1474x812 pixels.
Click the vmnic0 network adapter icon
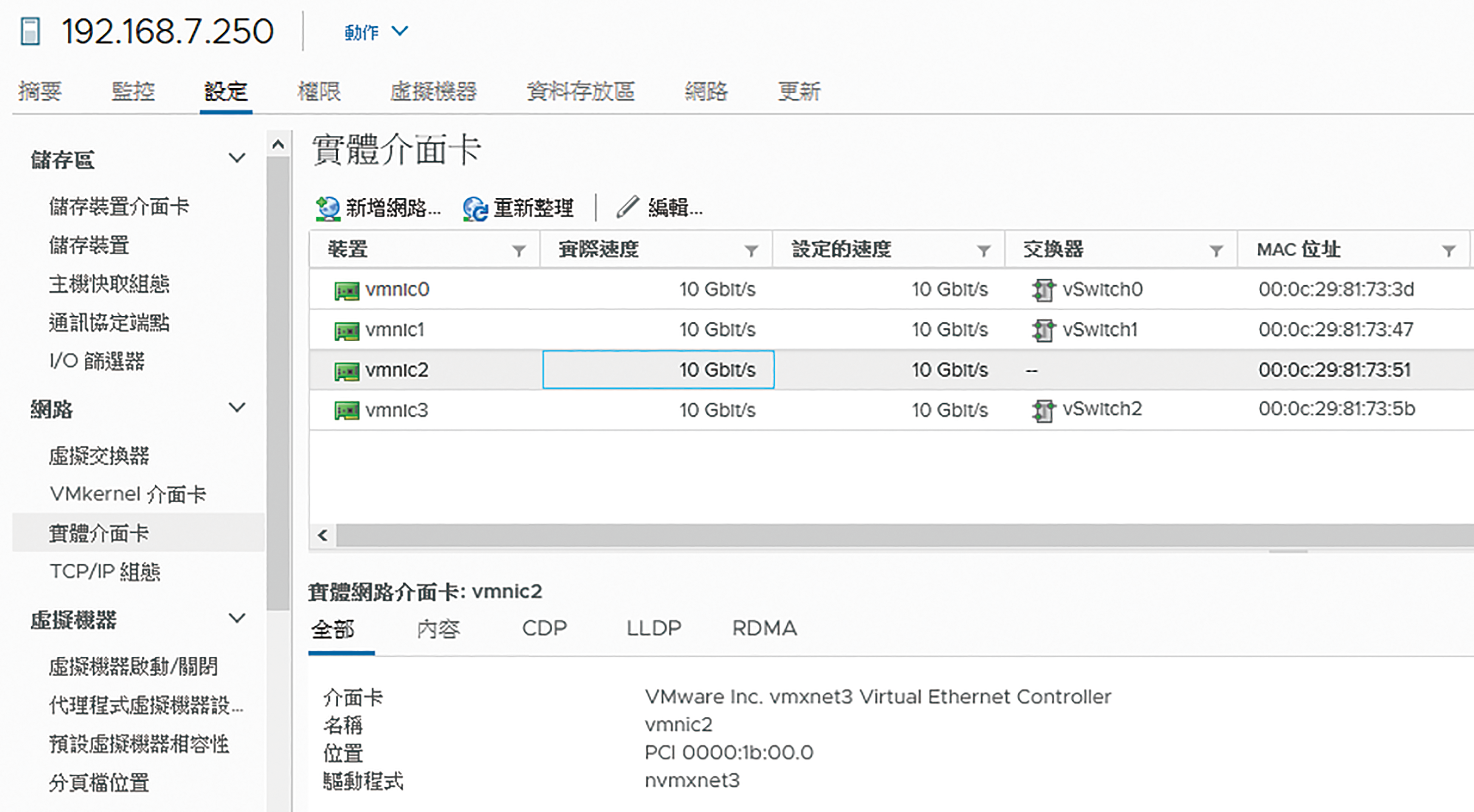(347, 290)
